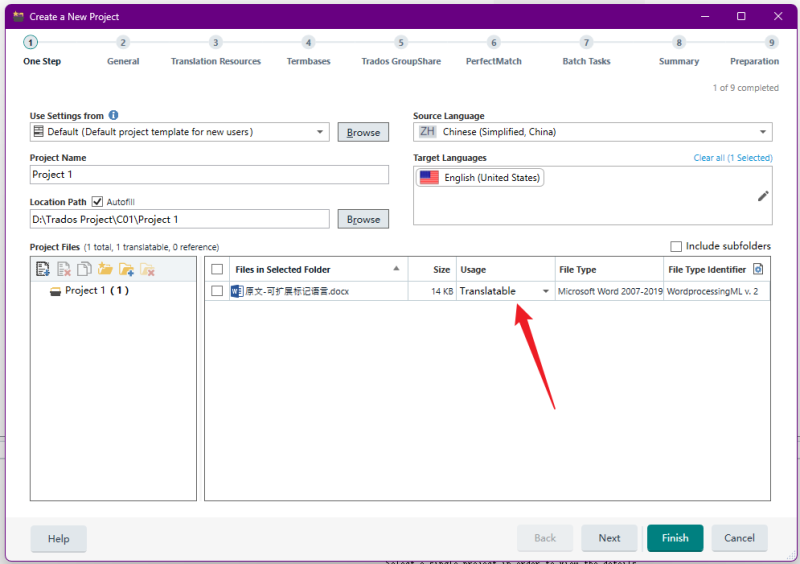Enable the Include subfolders checkbox
The image size is (800, 564).
point(676,246)
